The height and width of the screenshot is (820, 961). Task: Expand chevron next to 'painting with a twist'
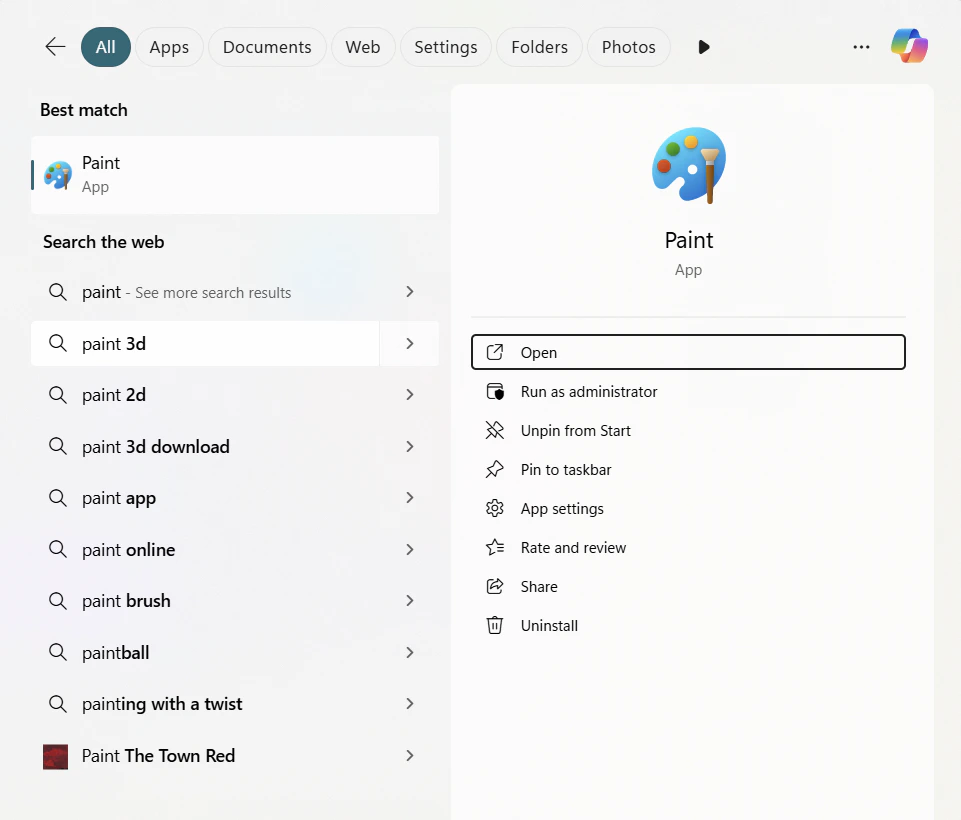click(x=410, y=704)
